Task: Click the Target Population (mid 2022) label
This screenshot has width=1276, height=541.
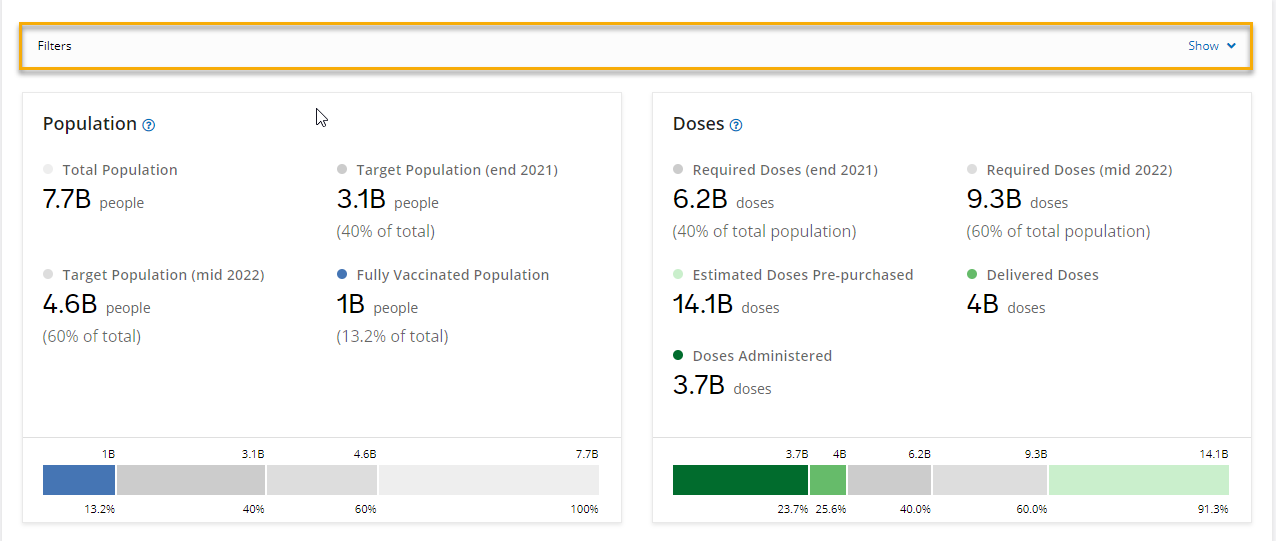Action: click(163, 275)
